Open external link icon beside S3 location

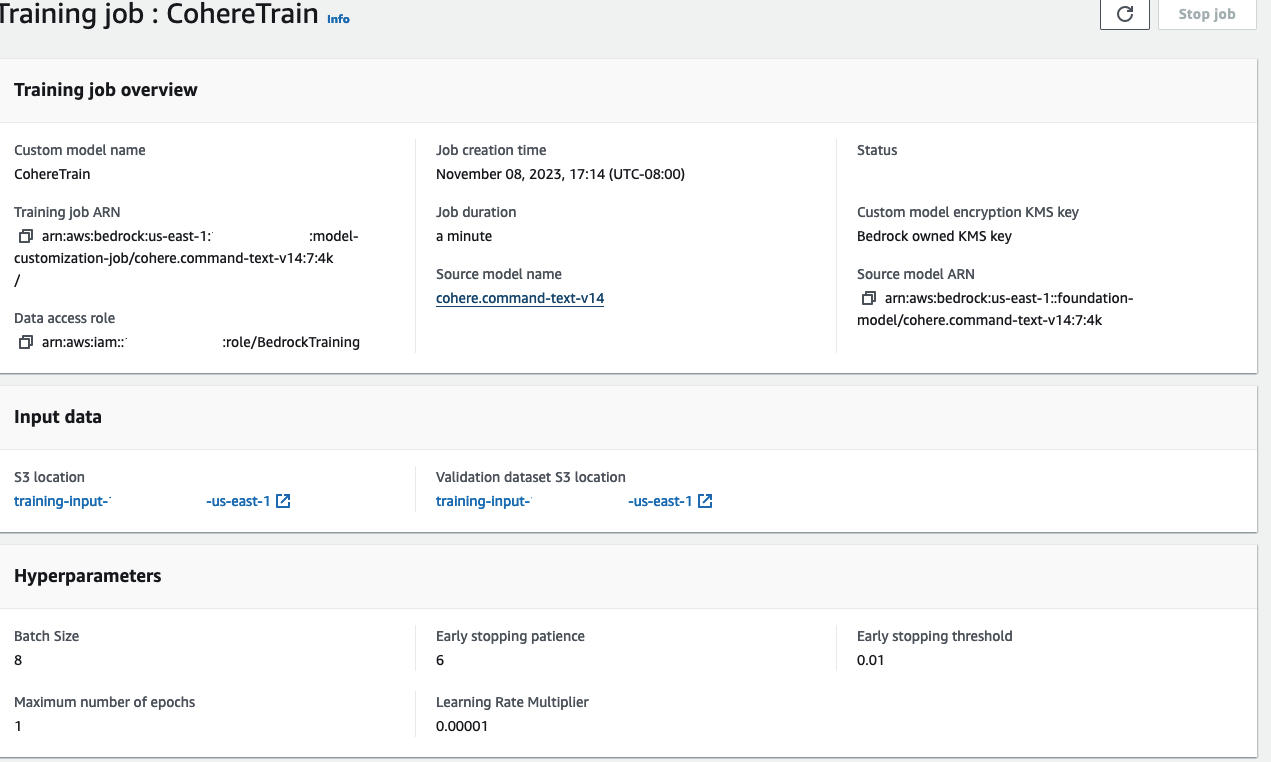(x=283, y=501)
